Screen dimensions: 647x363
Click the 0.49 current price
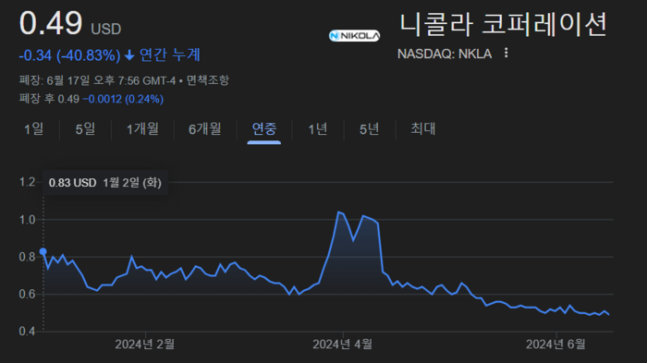pyautogui.click(x=51, y=23)
